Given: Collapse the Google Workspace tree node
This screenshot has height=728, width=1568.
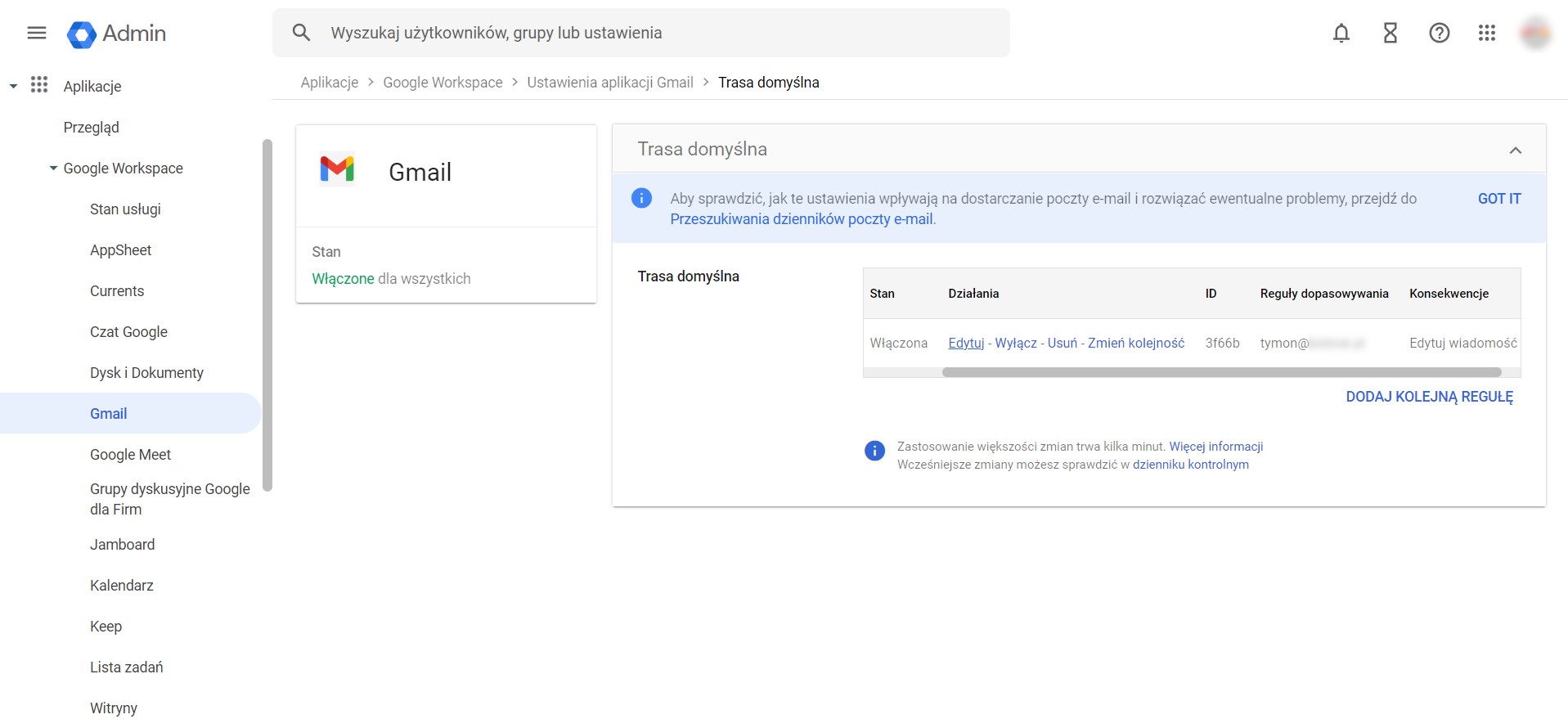Looking at the screenshot, I should 53,169.
